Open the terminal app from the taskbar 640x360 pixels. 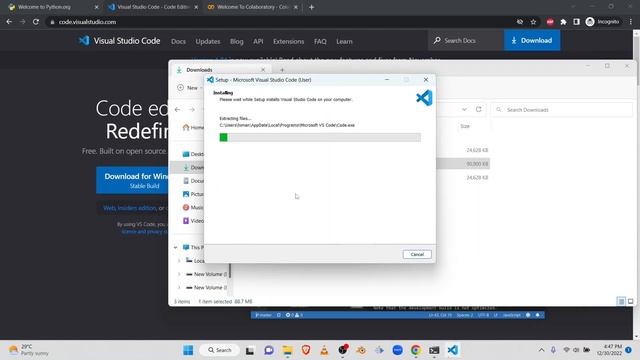point(434,350)
